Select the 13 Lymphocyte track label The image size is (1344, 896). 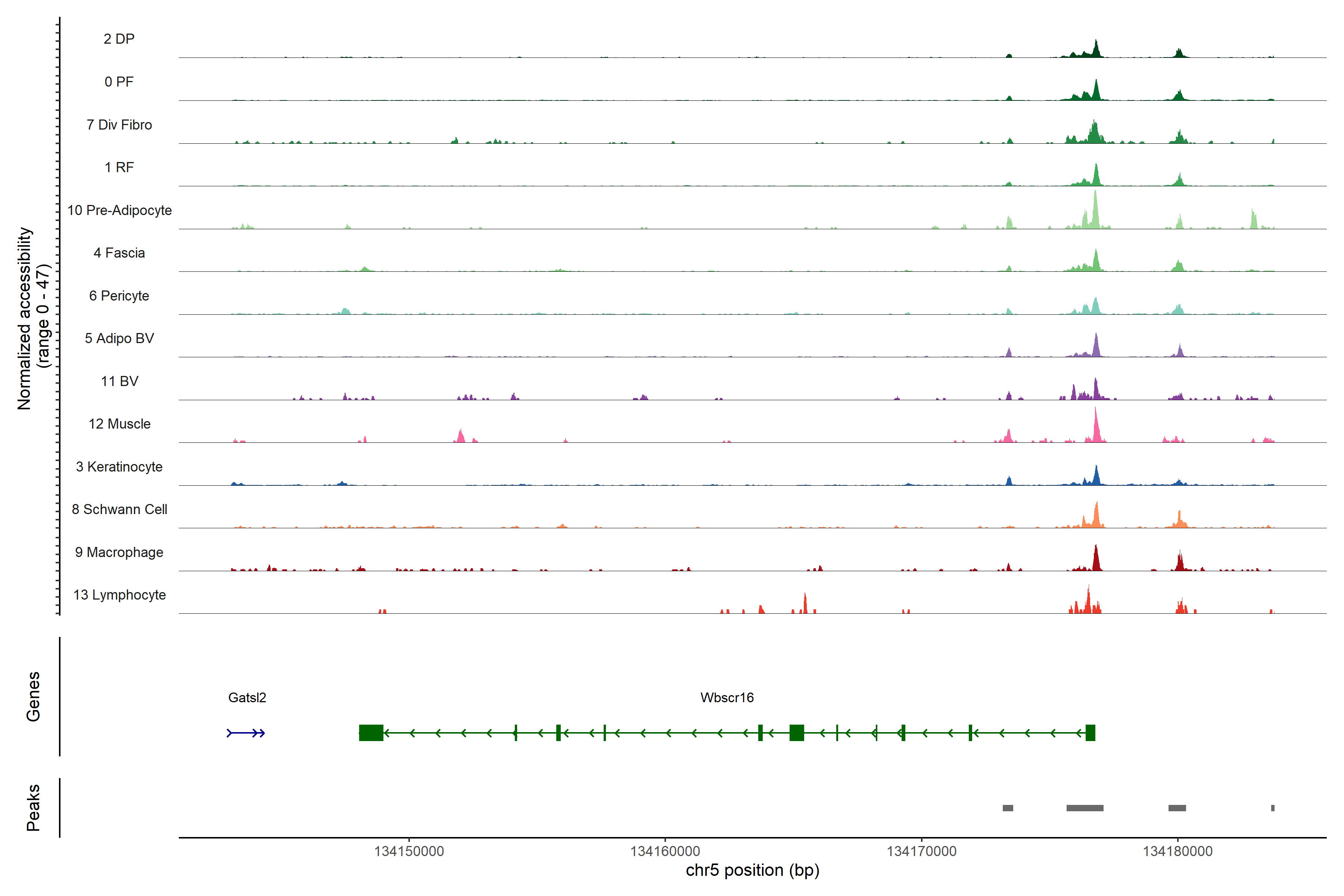119,595
